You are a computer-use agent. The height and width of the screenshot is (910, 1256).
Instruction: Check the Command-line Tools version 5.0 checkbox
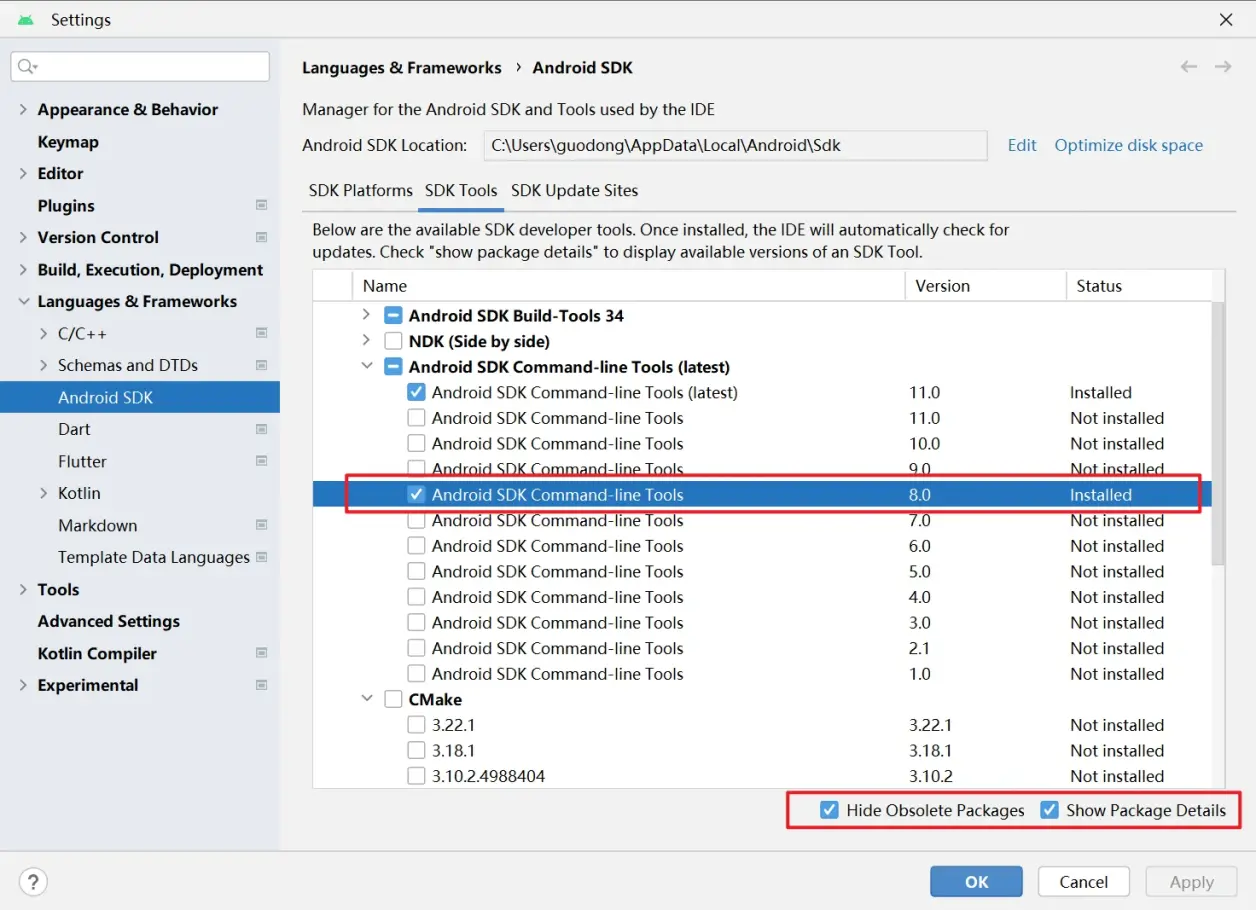pyautogui.click(x=416, y=571)
